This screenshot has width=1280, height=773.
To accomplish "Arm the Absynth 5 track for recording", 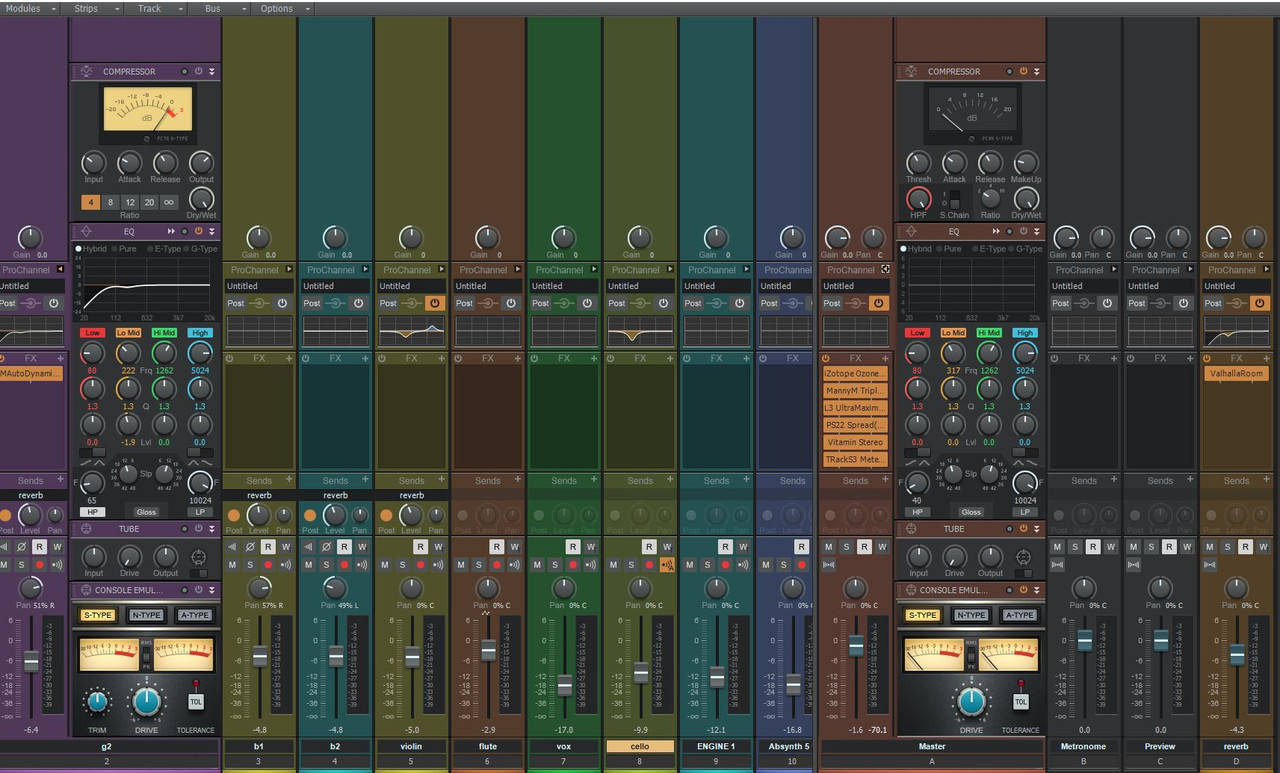I will click(x=801, y=565).
